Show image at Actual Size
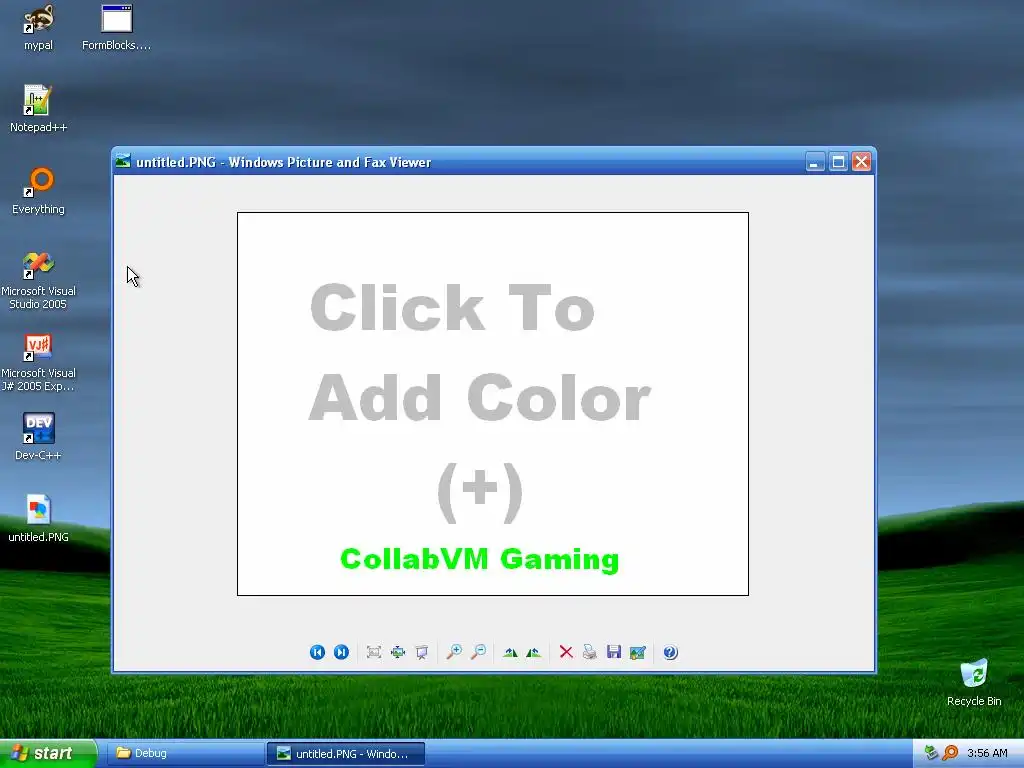Screen dimensions: 1024x768 click(x=398, y=652)
